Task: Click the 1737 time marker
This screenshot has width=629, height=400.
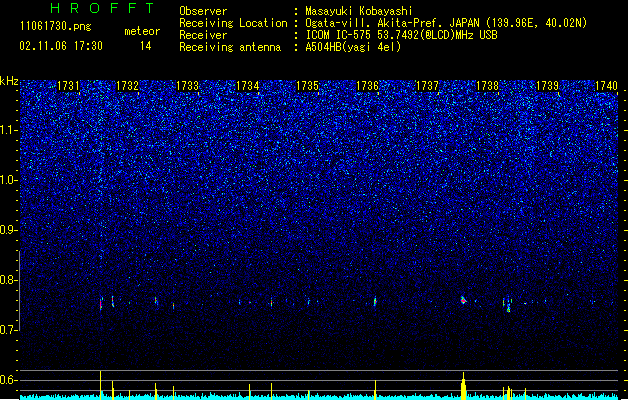Action: click(427, 86)
